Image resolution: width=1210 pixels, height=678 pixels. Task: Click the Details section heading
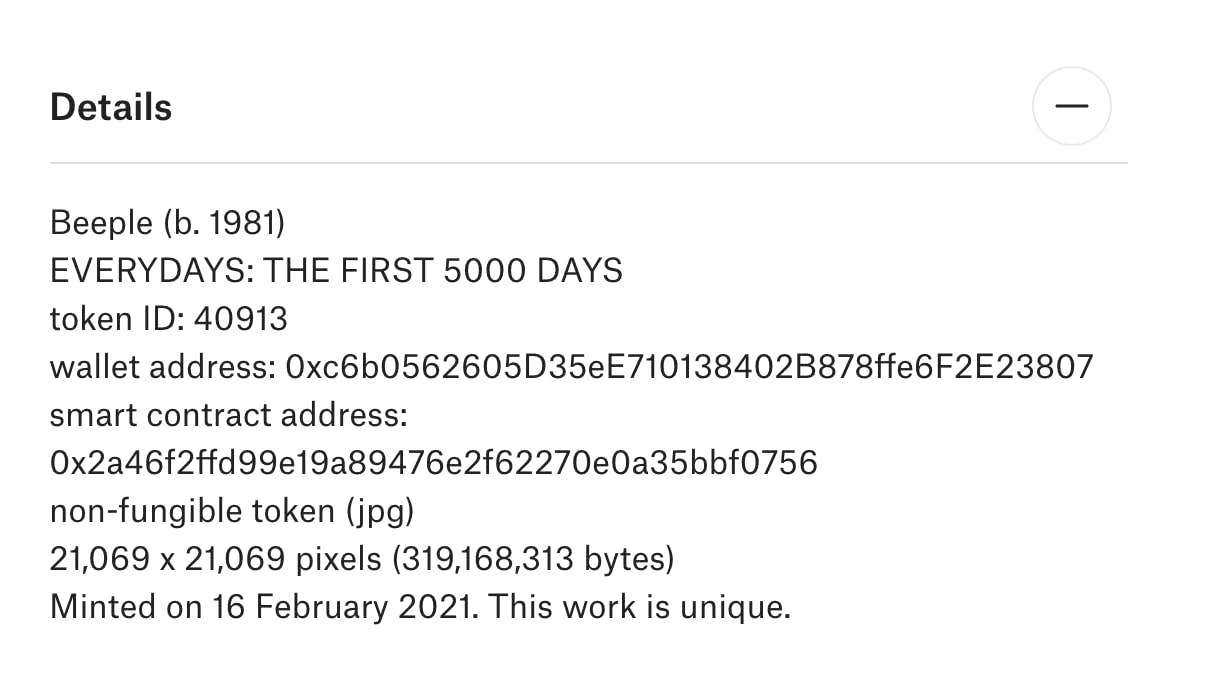[111, 107]
